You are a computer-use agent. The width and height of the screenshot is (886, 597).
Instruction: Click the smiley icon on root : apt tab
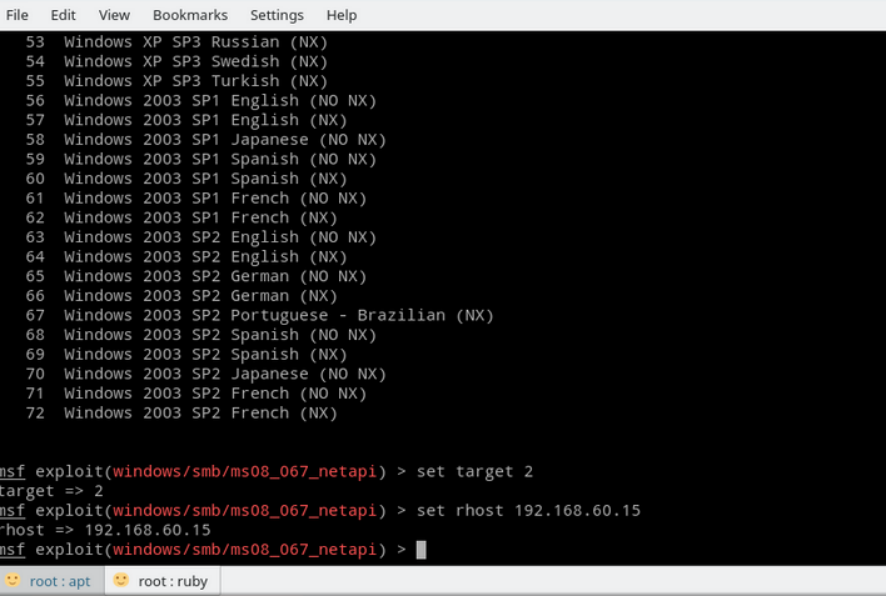(x=12, y=580)
